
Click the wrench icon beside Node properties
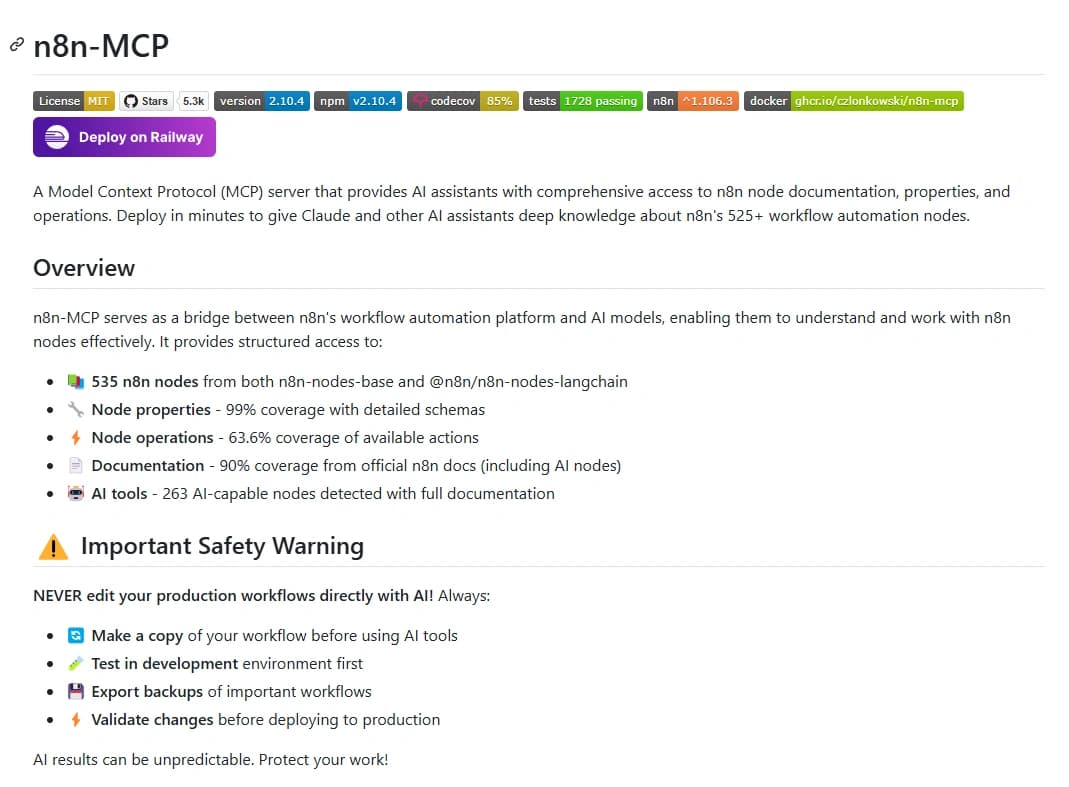tap(75, 409)
